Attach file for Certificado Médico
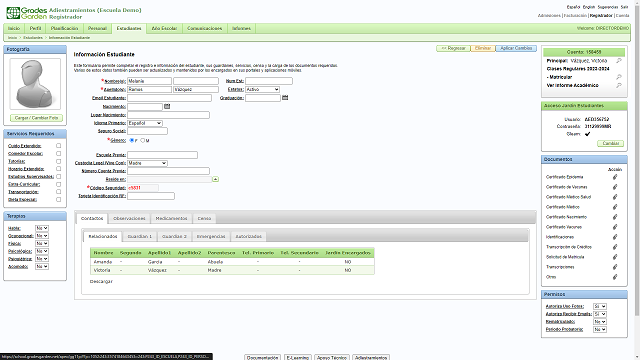640x360 pixels. coord(615,207)
